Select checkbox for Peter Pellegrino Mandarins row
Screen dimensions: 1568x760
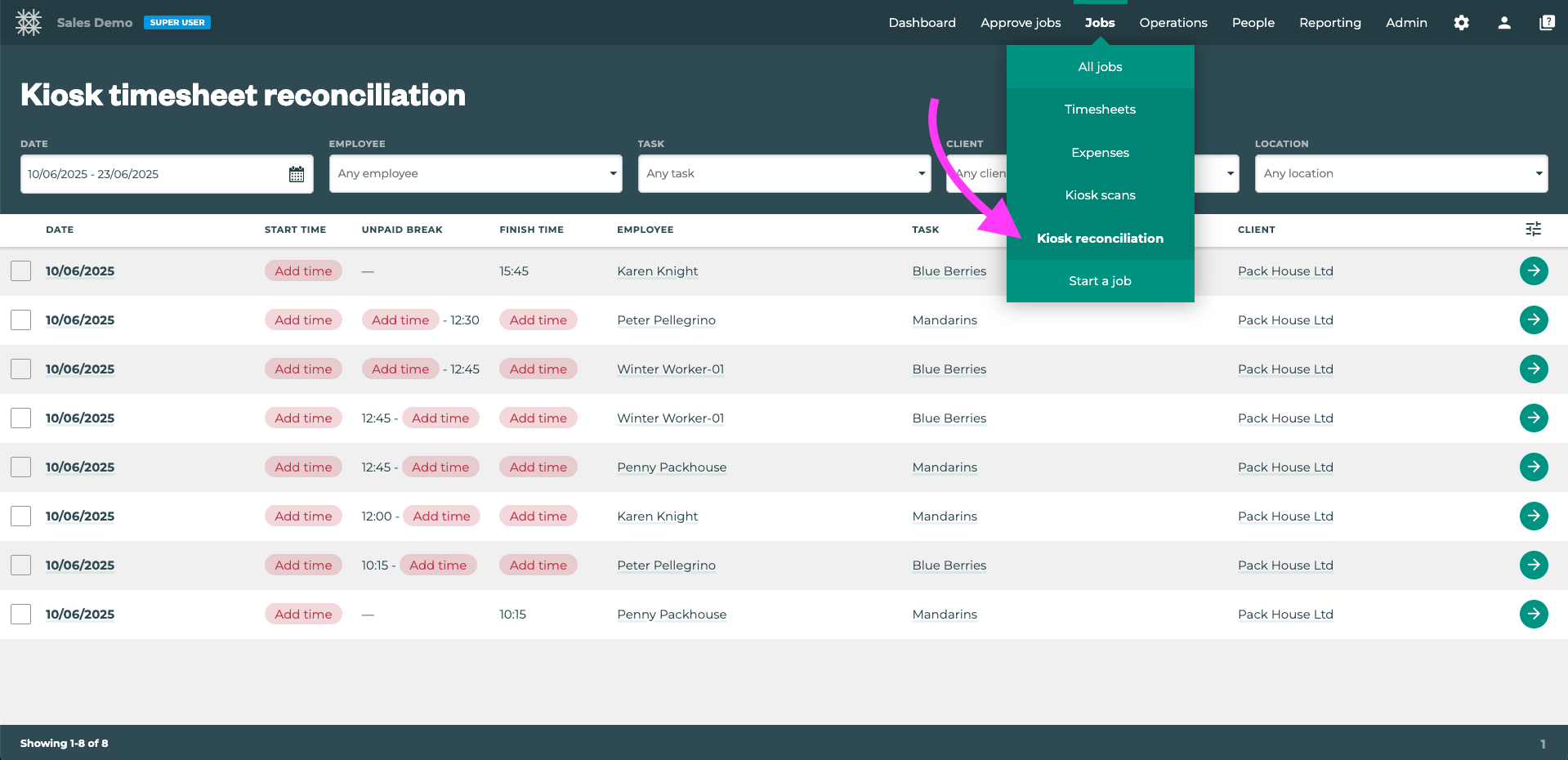(x=21, y=320)
